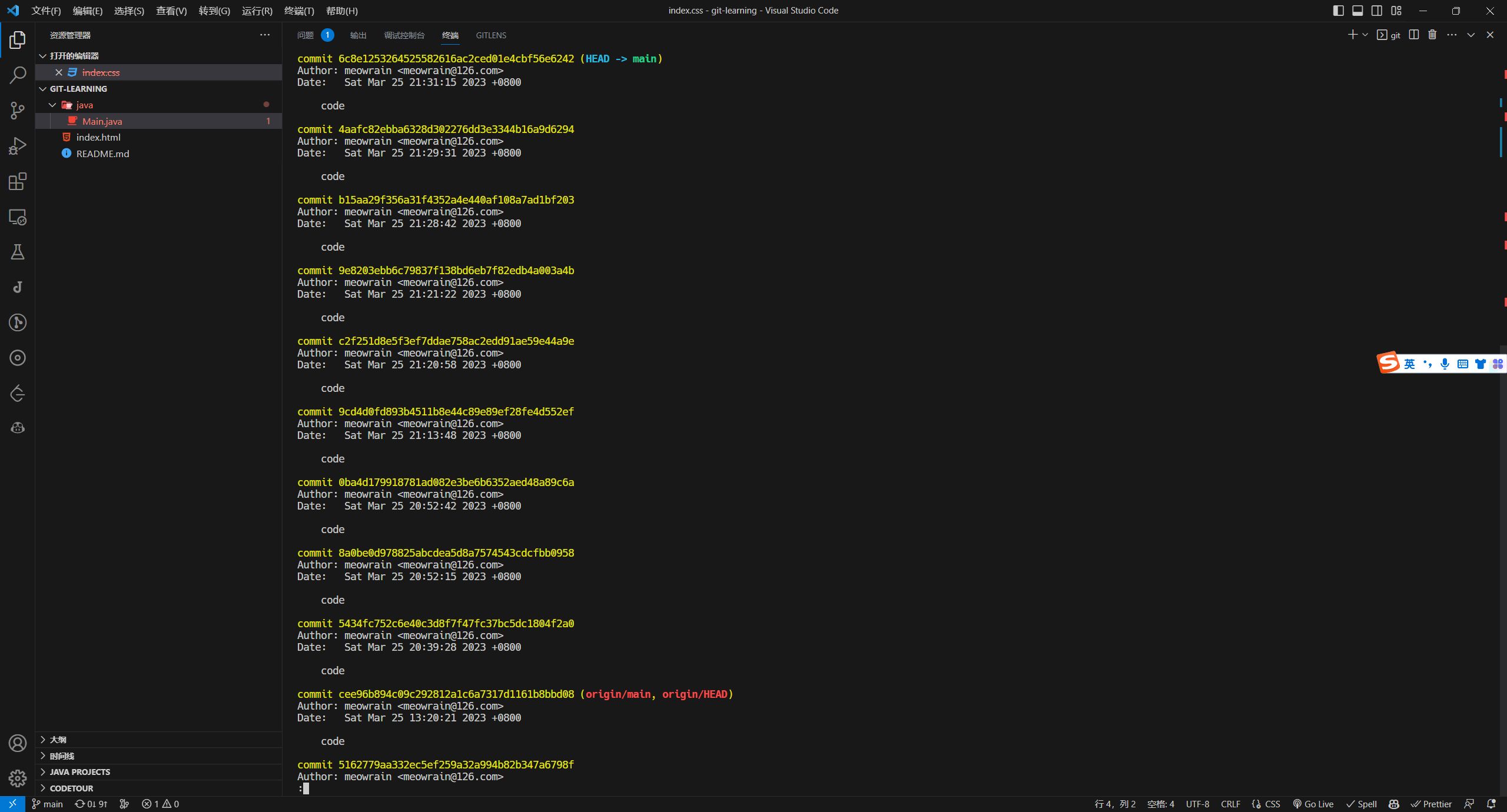Click Go Live in status bar
Viewport: 1507px width, 812px height.
pyautogui.click(x=1313, y=804)
